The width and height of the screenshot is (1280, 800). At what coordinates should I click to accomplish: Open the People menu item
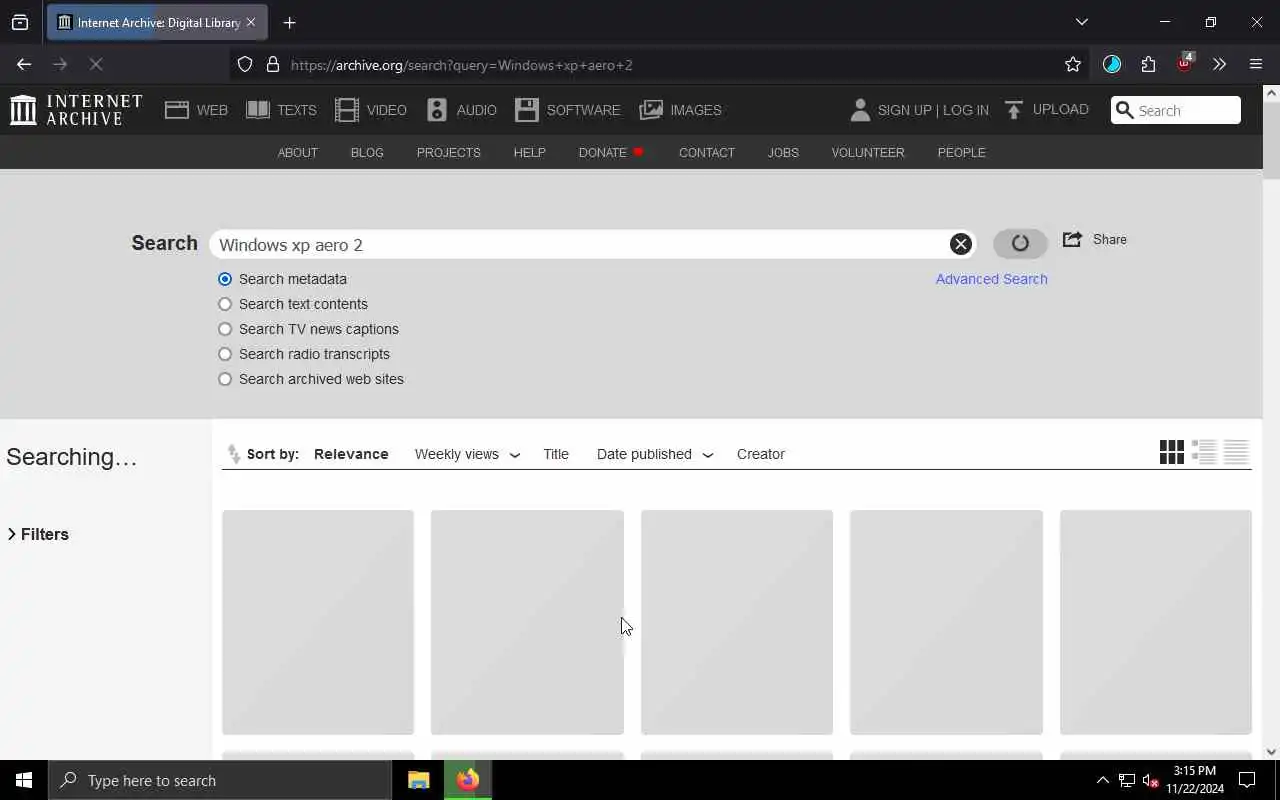tap(961, 152)
